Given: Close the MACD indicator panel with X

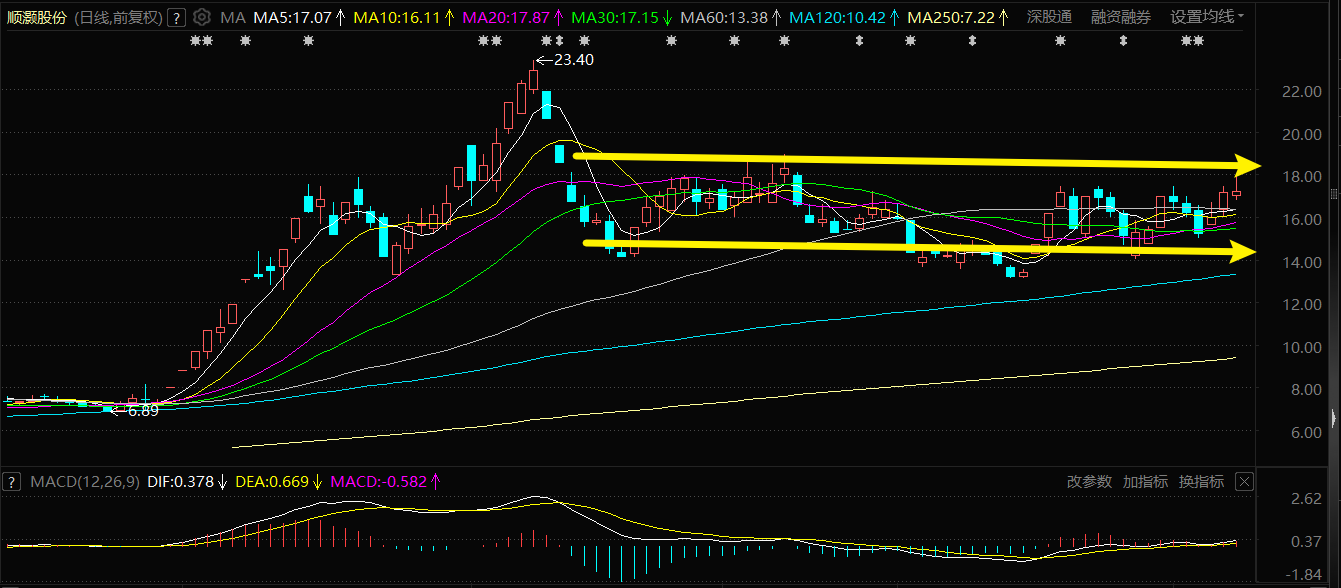Looking at the screenshot, I should pyautogui.click(x=1243, y=481).
